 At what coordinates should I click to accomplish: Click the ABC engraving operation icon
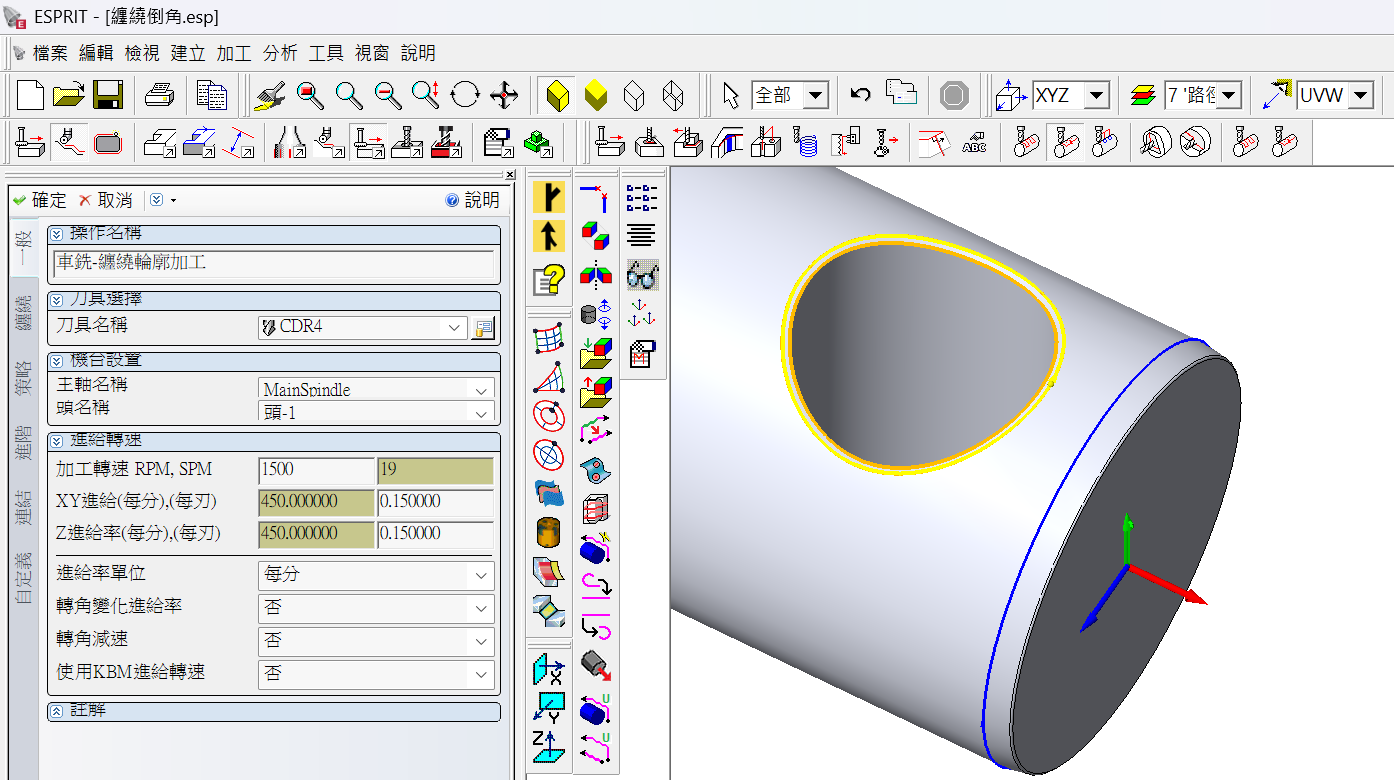974,143
